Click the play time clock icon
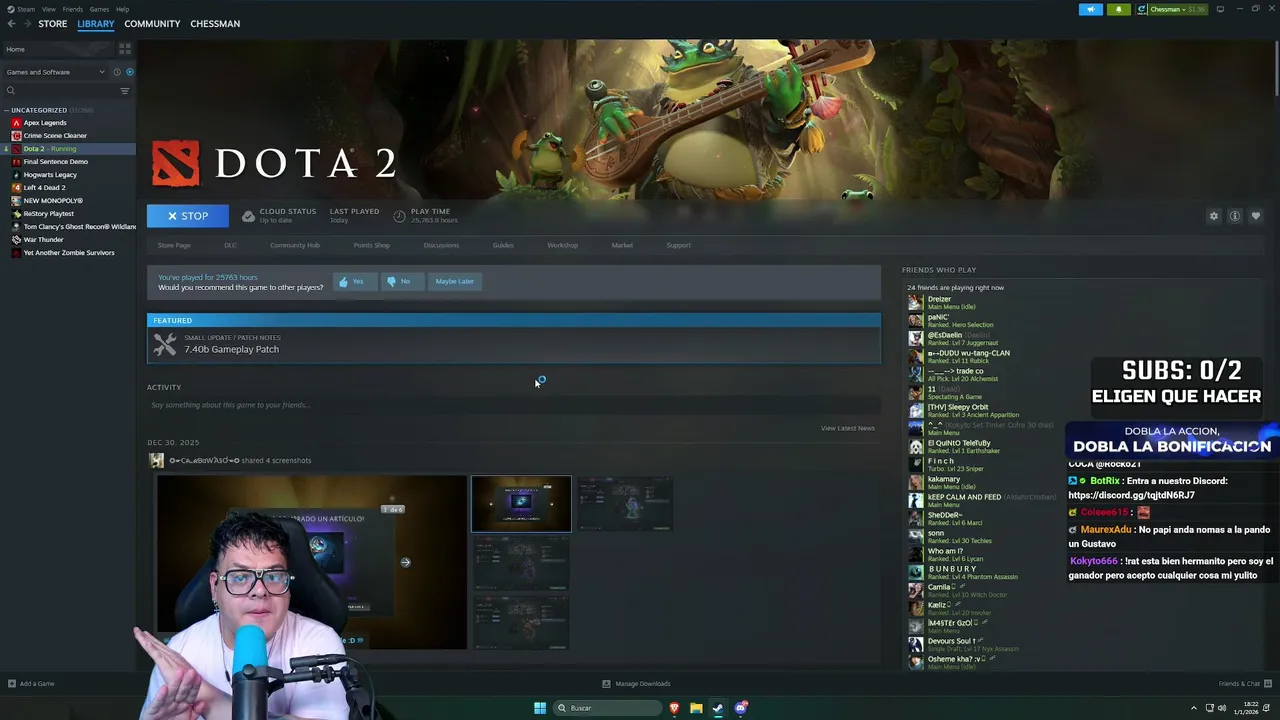Viewport: 1280px width, 720px height. 400,216
